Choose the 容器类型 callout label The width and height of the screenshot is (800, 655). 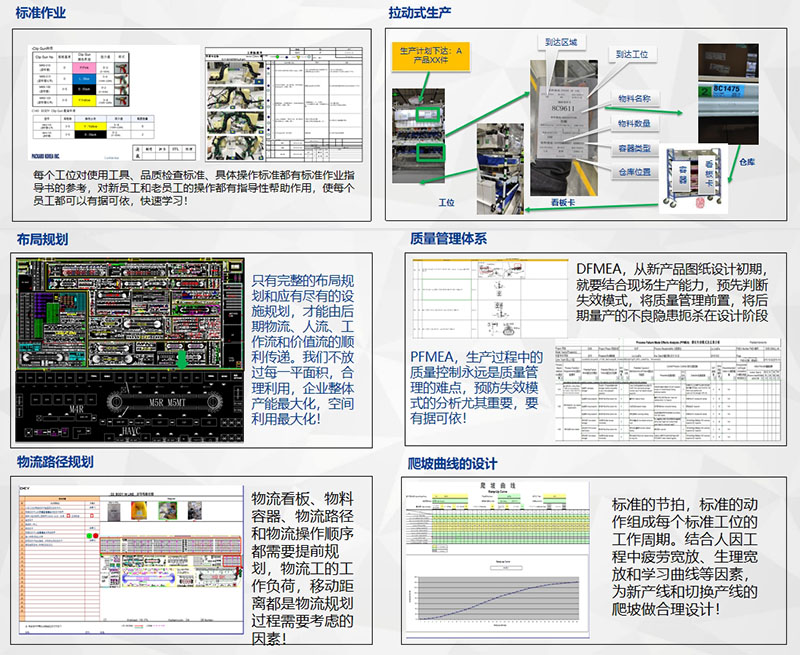pyautogui.click(x=634, y=148)
